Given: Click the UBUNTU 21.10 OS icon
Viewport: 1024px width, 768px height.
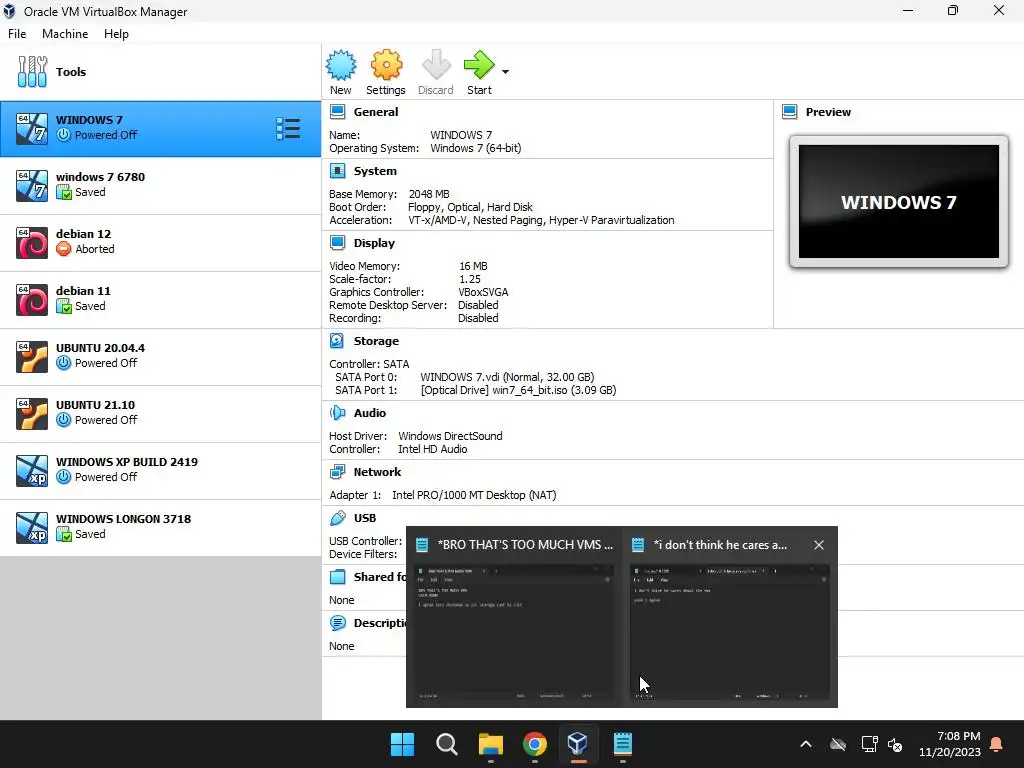Looking at the screenshot, I should pos(32,414).
